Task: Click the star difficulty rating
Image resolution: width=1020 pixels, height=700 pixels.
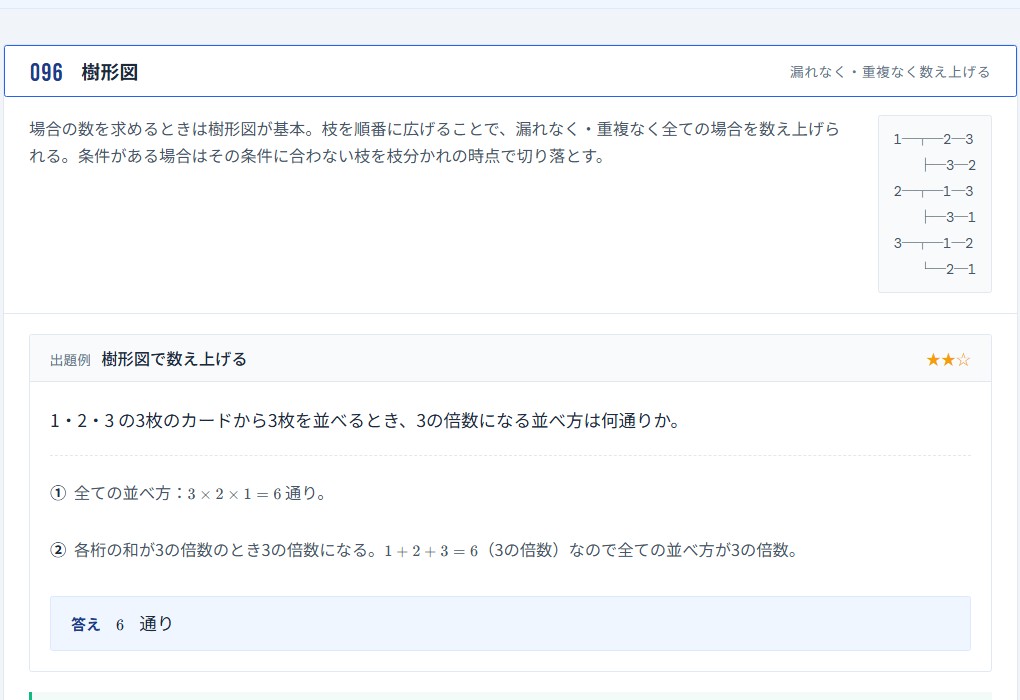Action: (x=948, y=360)
